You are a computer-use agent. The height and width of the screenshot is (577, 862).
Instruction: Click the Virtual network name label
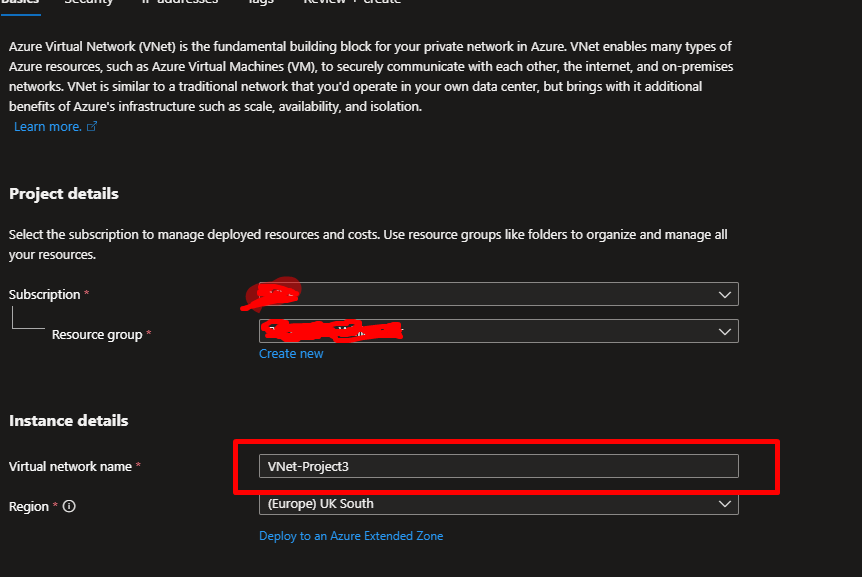tap(70, 467)
